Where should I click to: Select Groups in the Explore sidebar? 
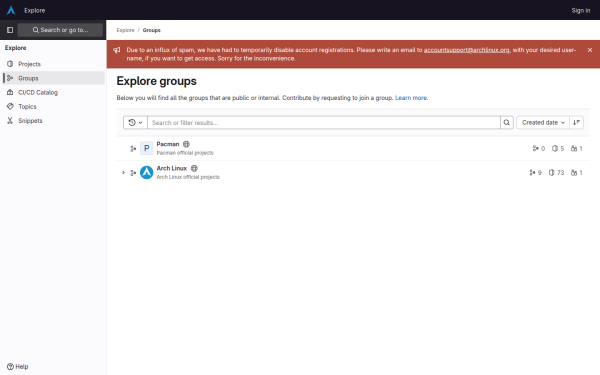[54, 78]
